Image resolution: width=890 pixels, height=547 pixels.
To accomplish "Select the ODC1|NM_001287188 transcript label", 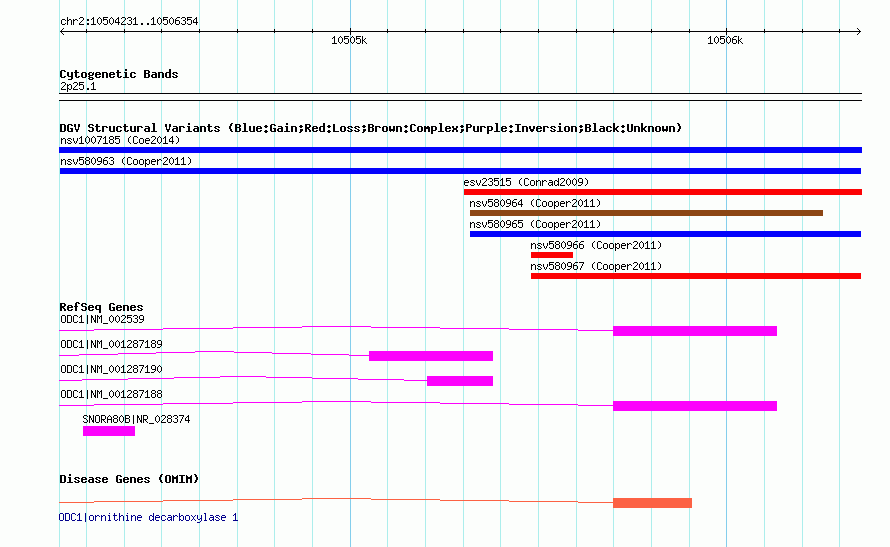I will pyautogui.click(x=111, y=394).
